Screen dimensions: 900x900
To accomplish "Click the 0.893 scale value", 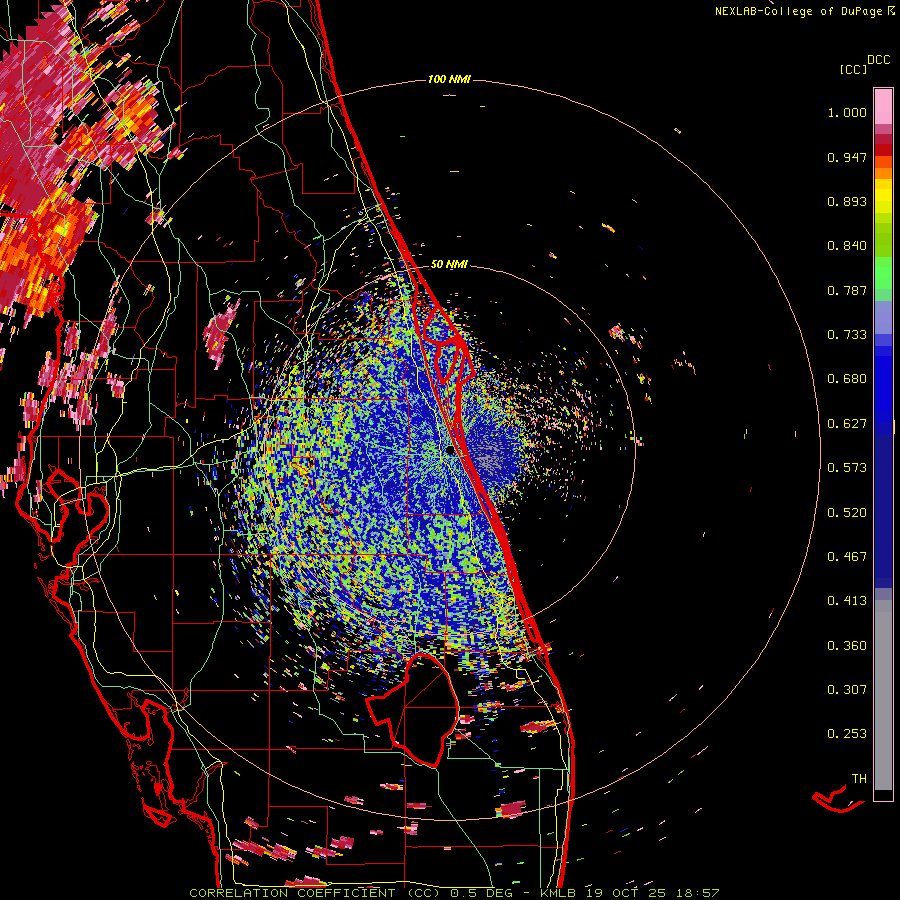I will pyautogui.click(x=847, y=201).
